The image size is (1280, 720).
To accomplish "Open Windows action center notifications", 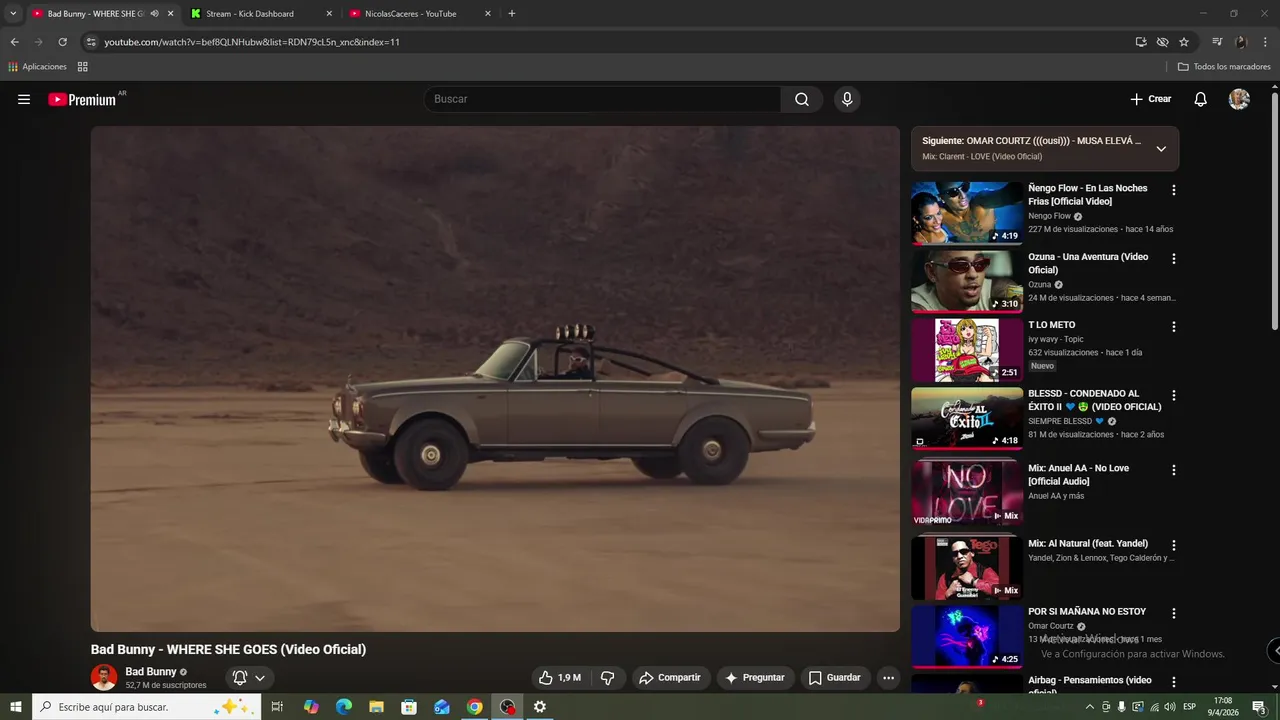I will (x=1259, y=707).
